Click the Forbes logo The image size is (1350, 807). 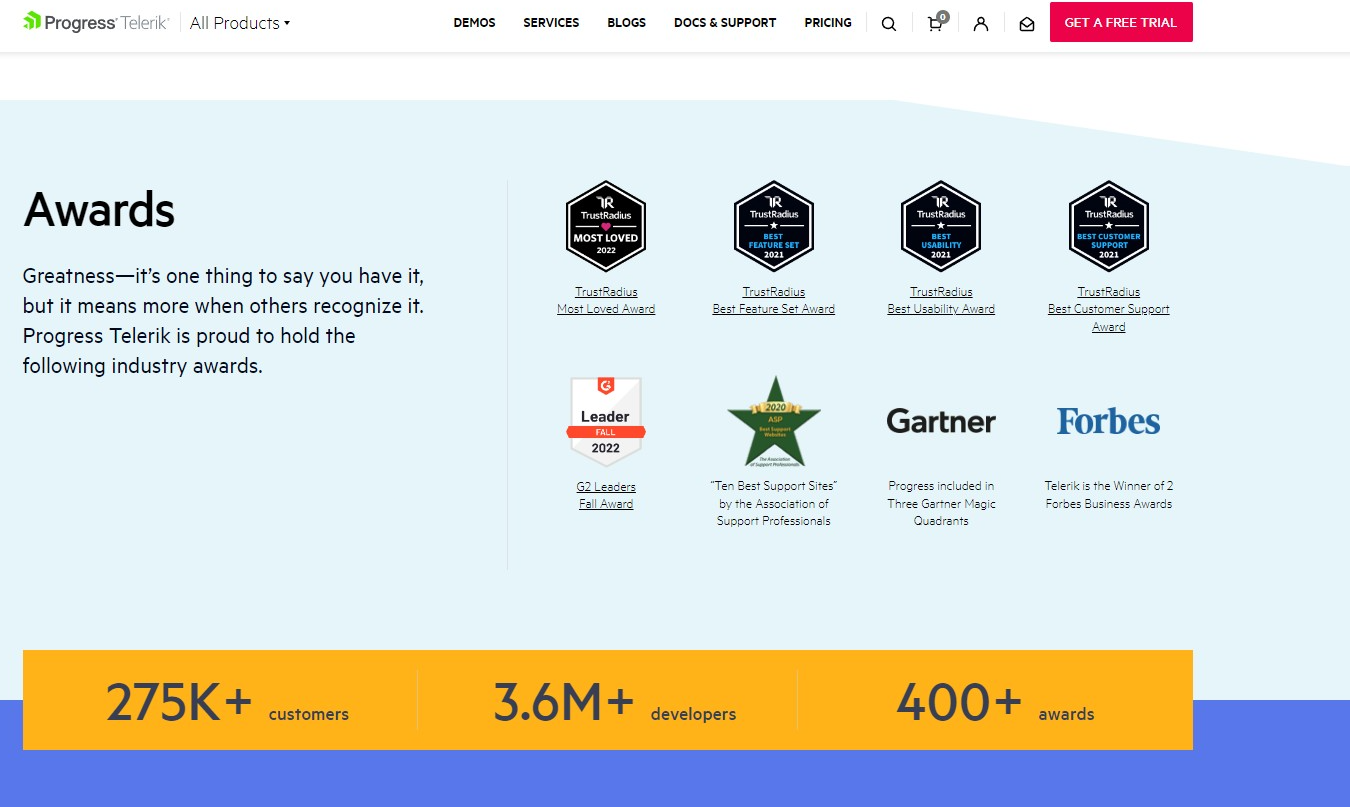click(x=1109, y=421)
